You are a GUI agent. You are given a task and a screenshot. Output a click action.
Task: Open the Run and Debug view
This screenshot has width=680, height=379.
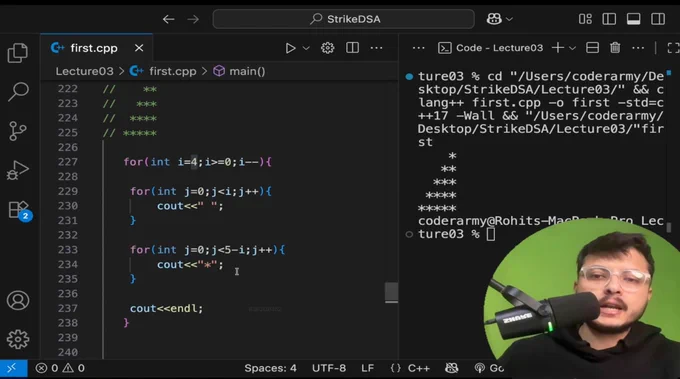[18, 170]
